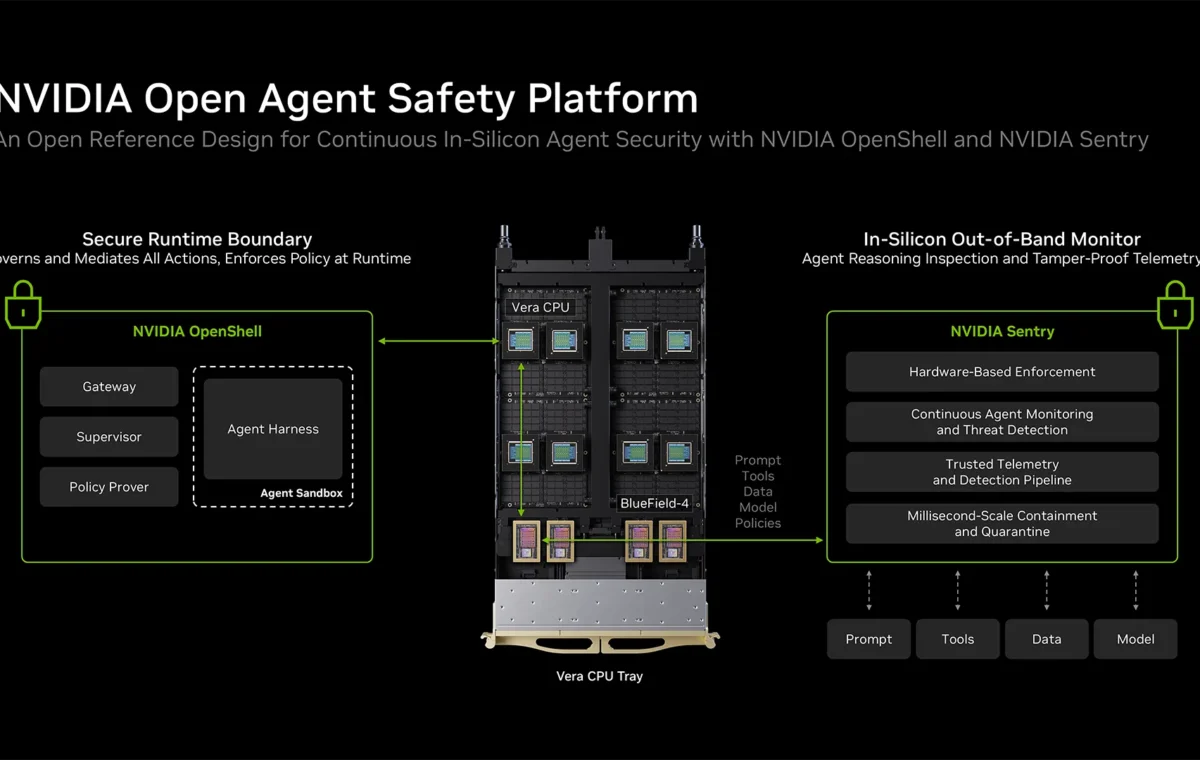Click the NVIDIA Open Agent Safety Platform title
The height and width of the screenshot is (760, 1200).
pos(348,99)
